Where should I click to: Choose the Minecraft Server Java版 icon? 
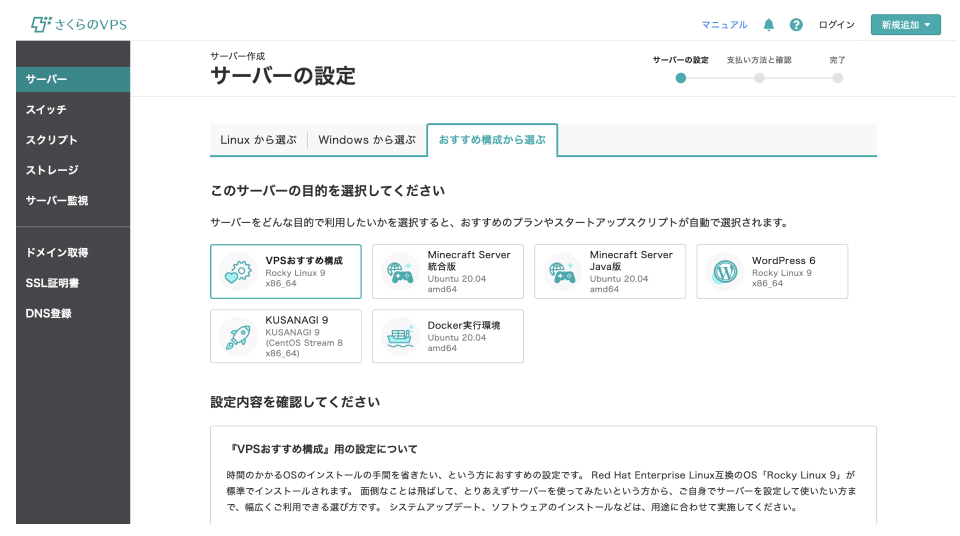pos(562,272)
